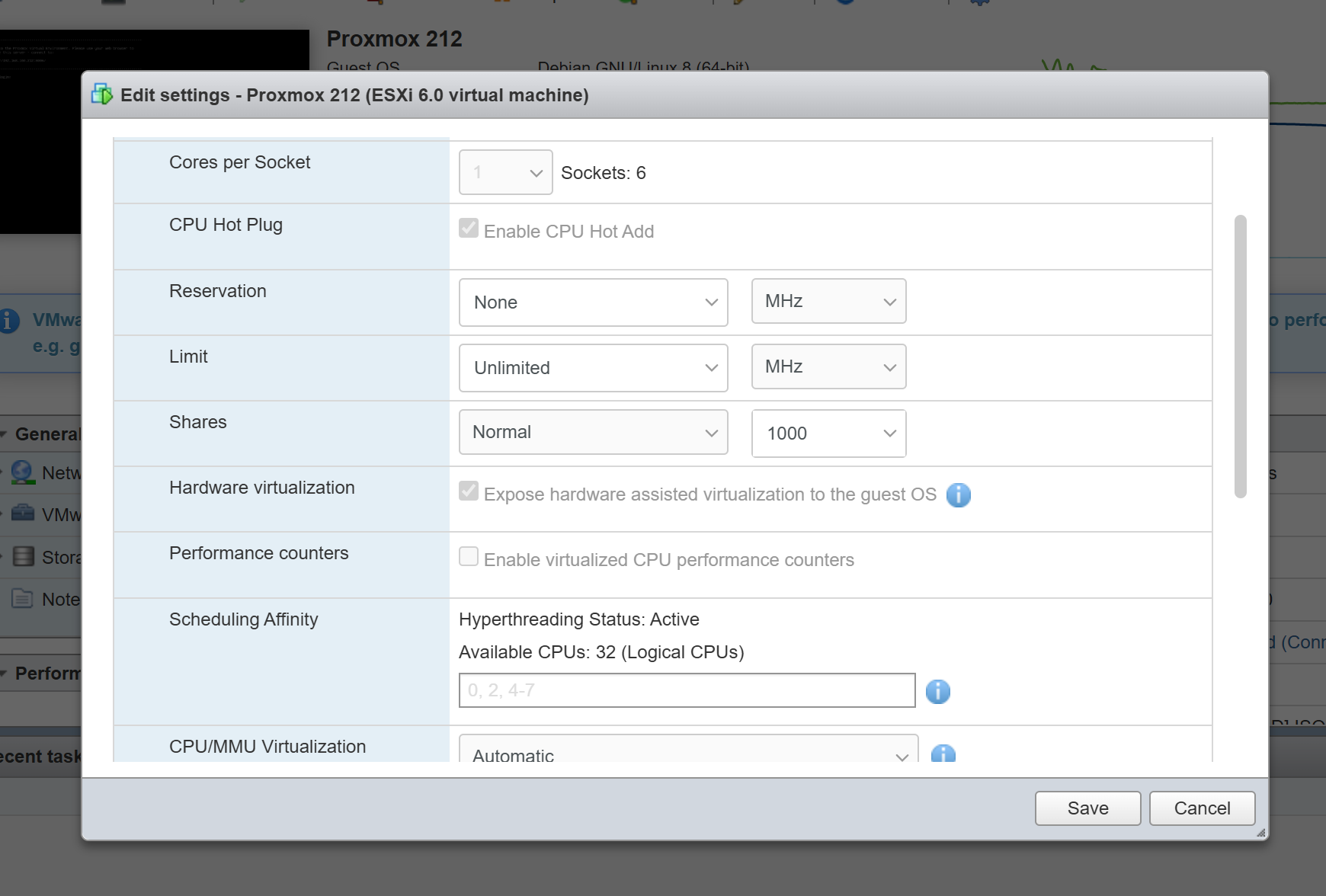Screen dimensions: 1326x896
Task: Click the 'Cores per Socket' label
Action: coord(239,162)
